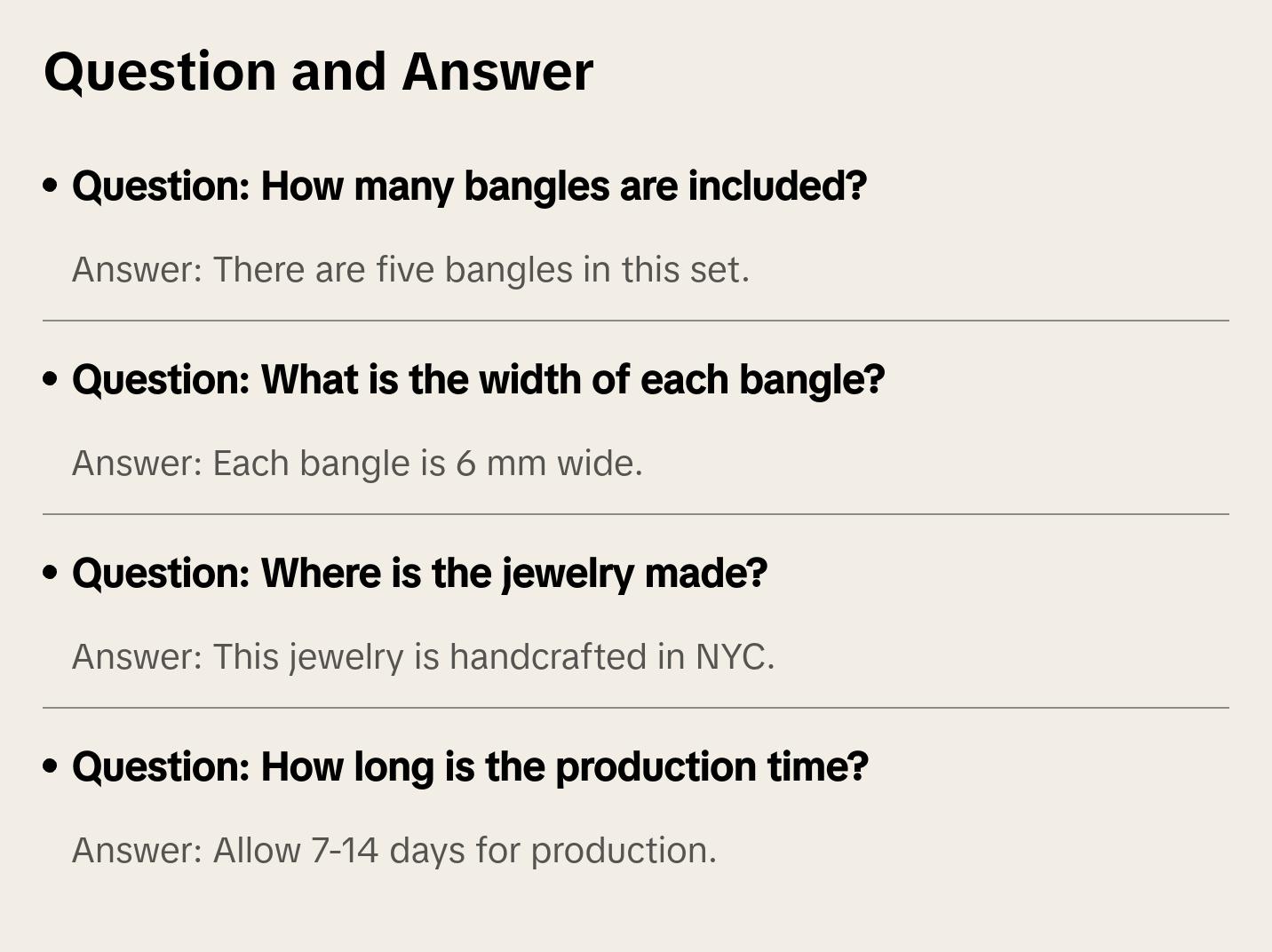Click the divider line below the NYC answer
The height and width of the screenshot is (952, 1272).
pos(636,708)
